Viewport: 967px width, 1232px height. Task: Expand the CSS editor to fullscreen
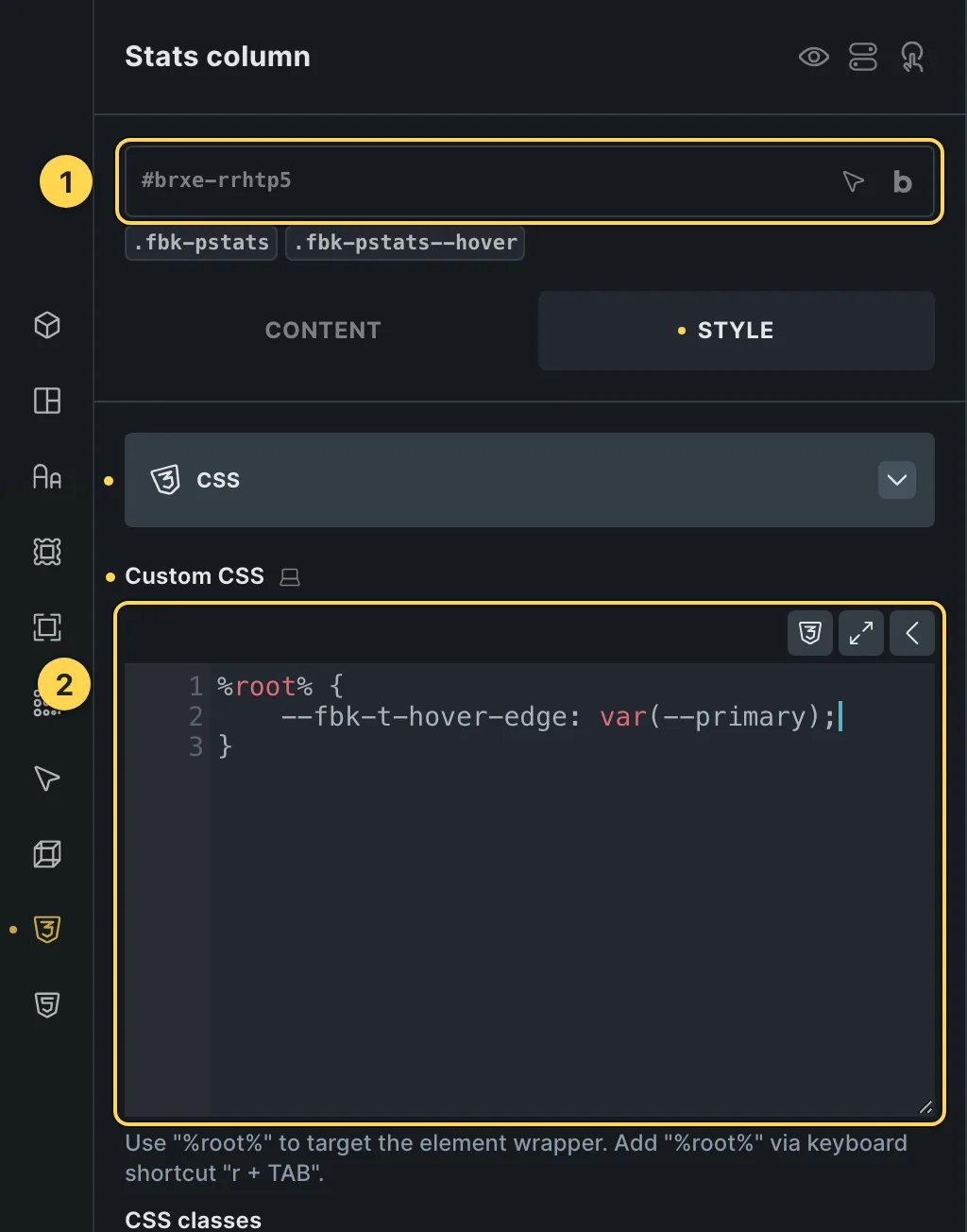861,633
